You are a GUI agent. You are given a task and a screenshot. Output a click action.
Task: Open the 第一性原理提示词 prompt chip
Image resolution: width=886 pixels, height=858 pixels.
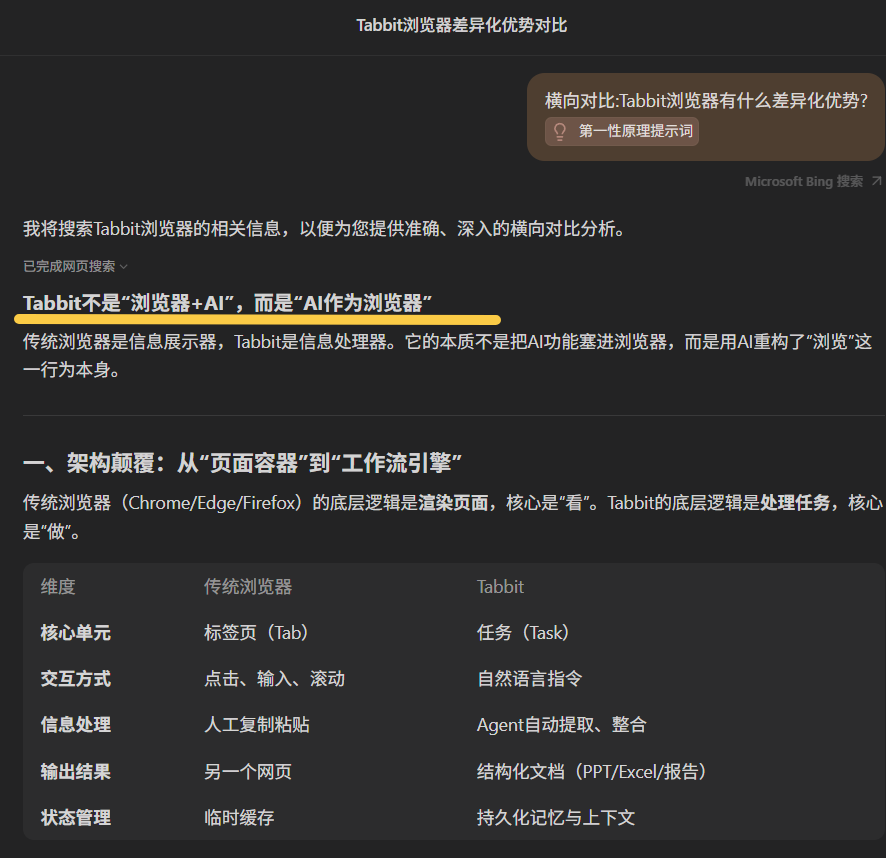point(622,132)
